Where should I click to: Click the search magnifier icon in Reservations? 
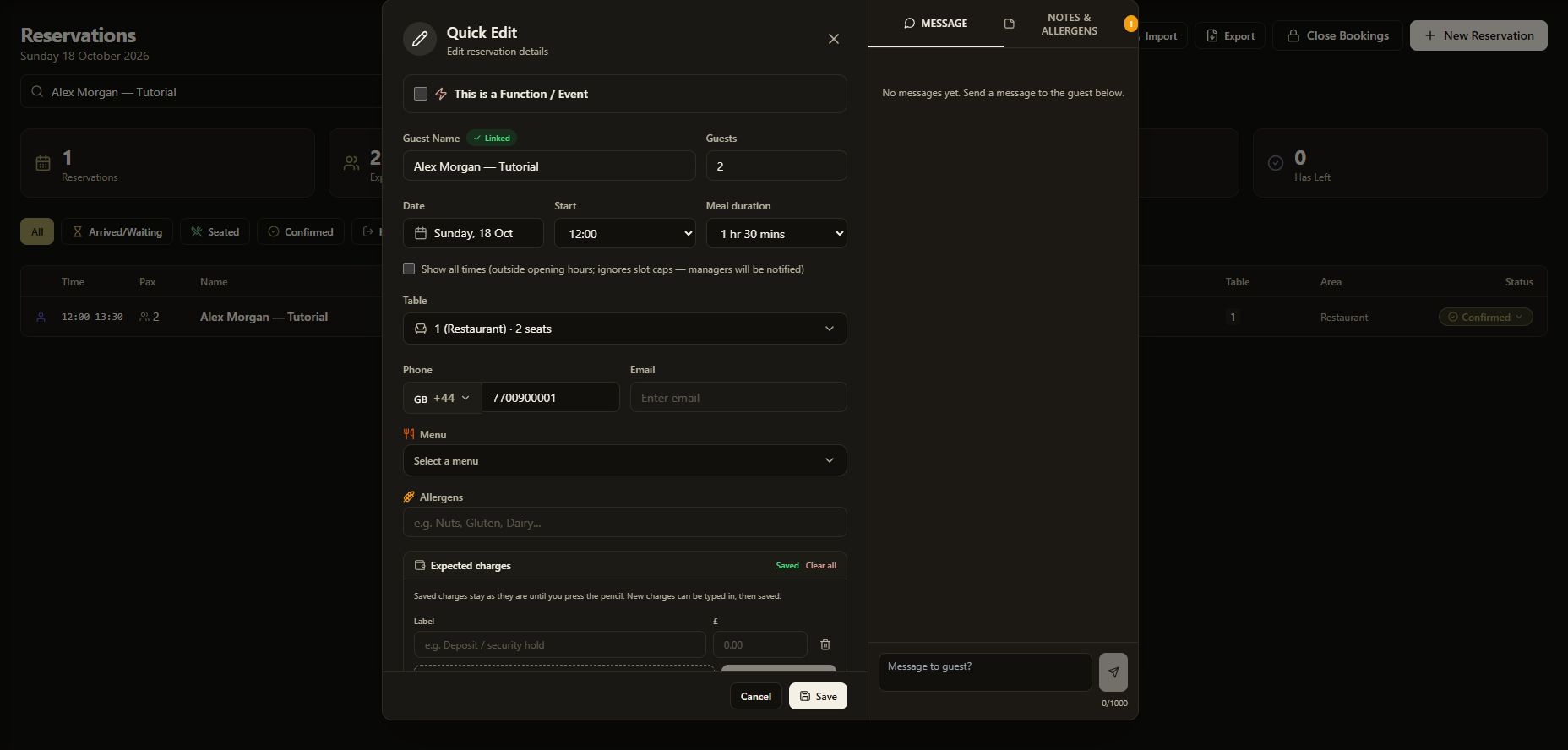tap(37, 92)
